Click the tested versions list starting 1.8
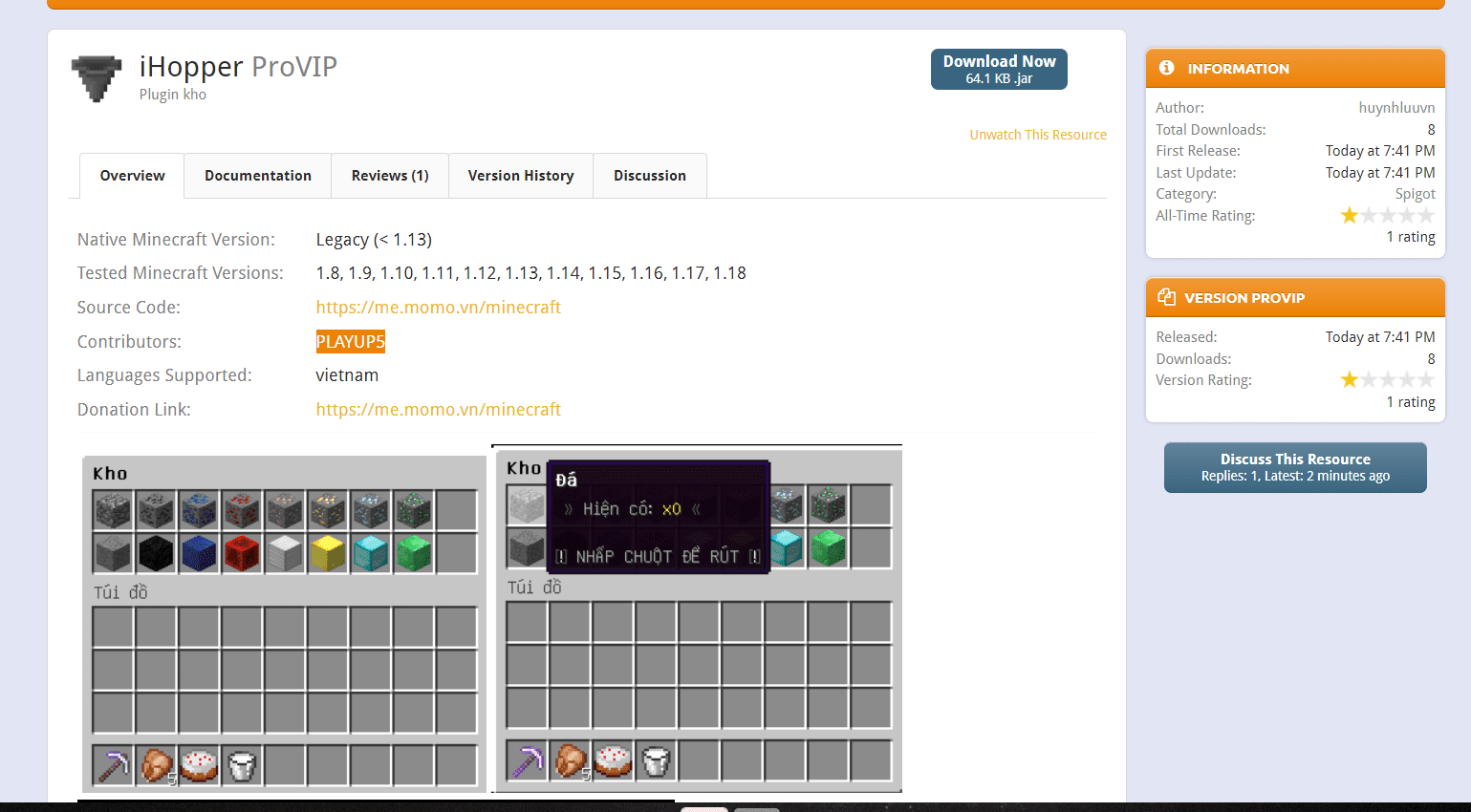1471x812 pixels. [x=531, y=273]
